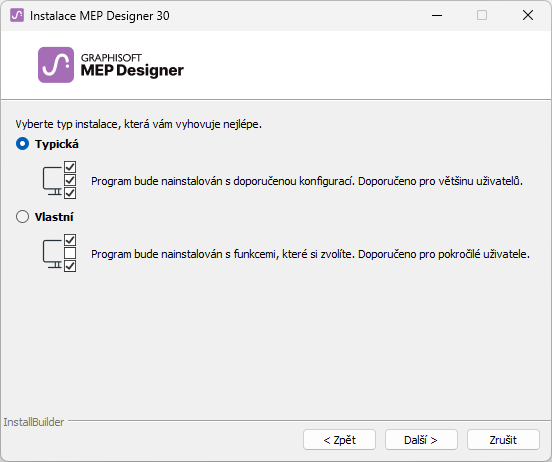Click the bold Typická label
The width and height of the screenshot is (552, 462).
57,144
